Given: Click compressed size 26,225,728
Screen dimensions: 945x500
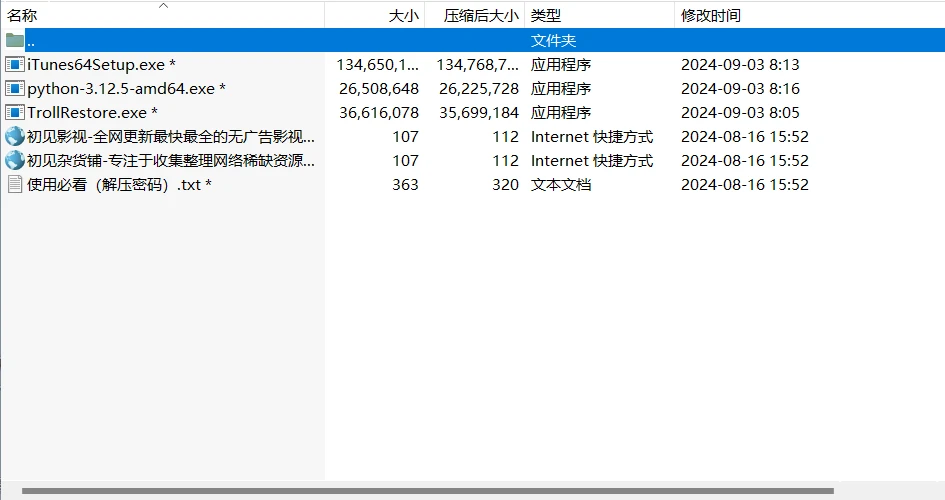Looking at the screenshot, I should (479, 89).
